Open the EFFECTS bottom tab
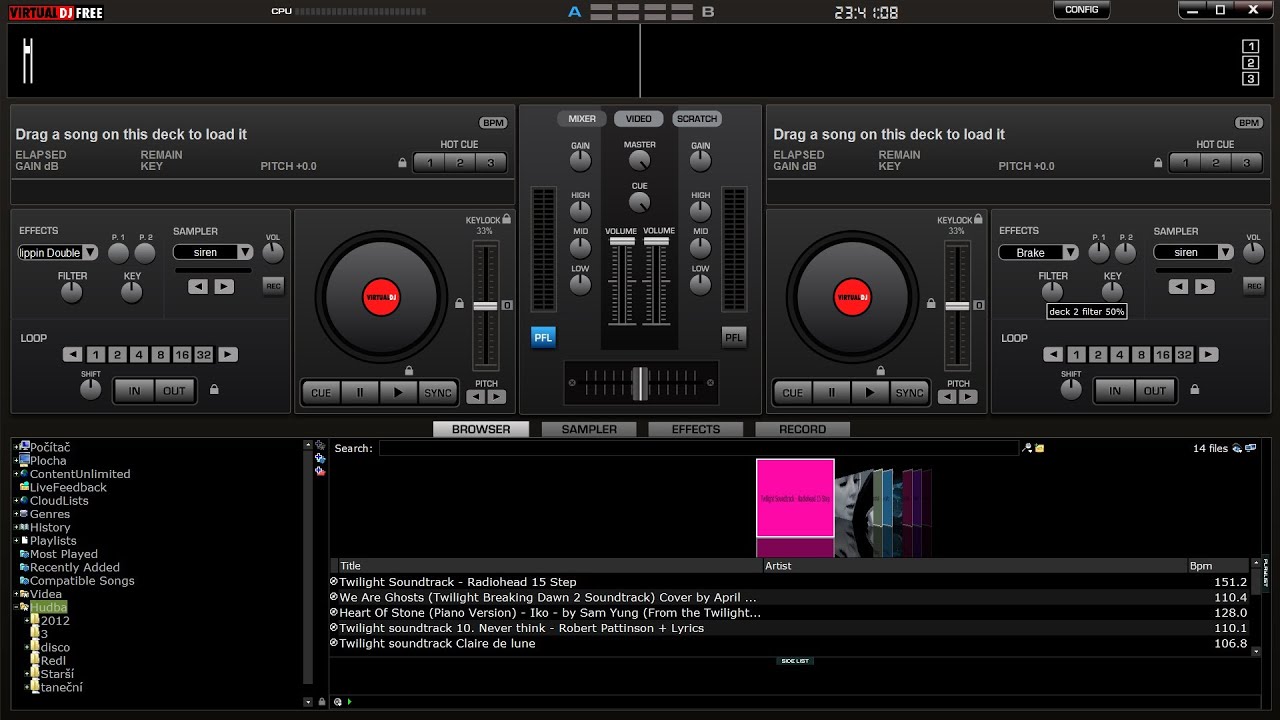 [696, 429]
